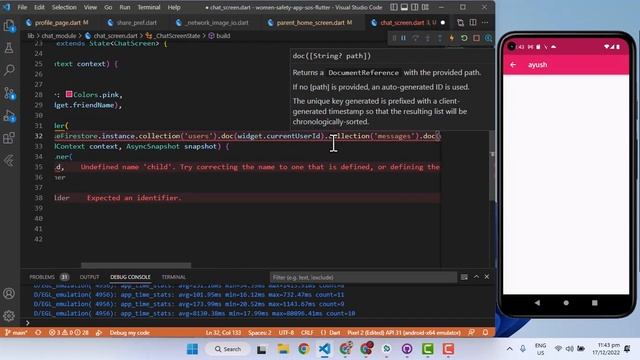This screenshot has height=360, width=640.
Task: Change the CRLF line ending setting
Action: click(x=307, y=333)
